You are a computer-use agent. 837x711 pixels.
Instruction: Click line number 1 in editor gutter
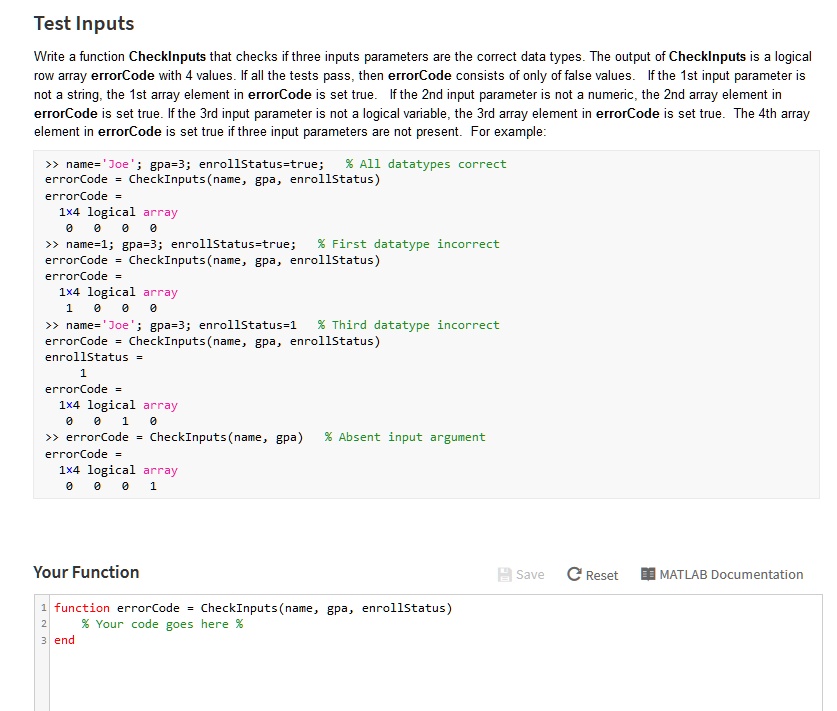43,608
